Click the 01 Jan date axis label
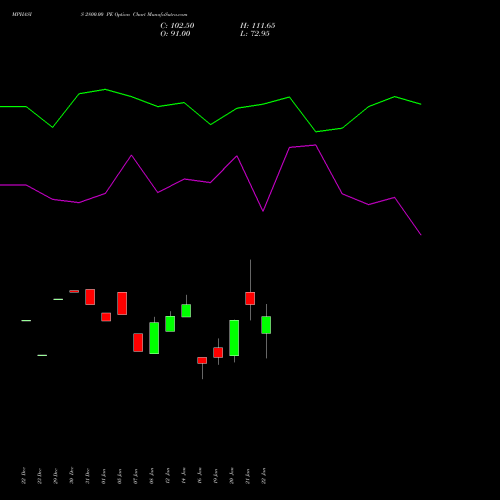 point(103,476)
